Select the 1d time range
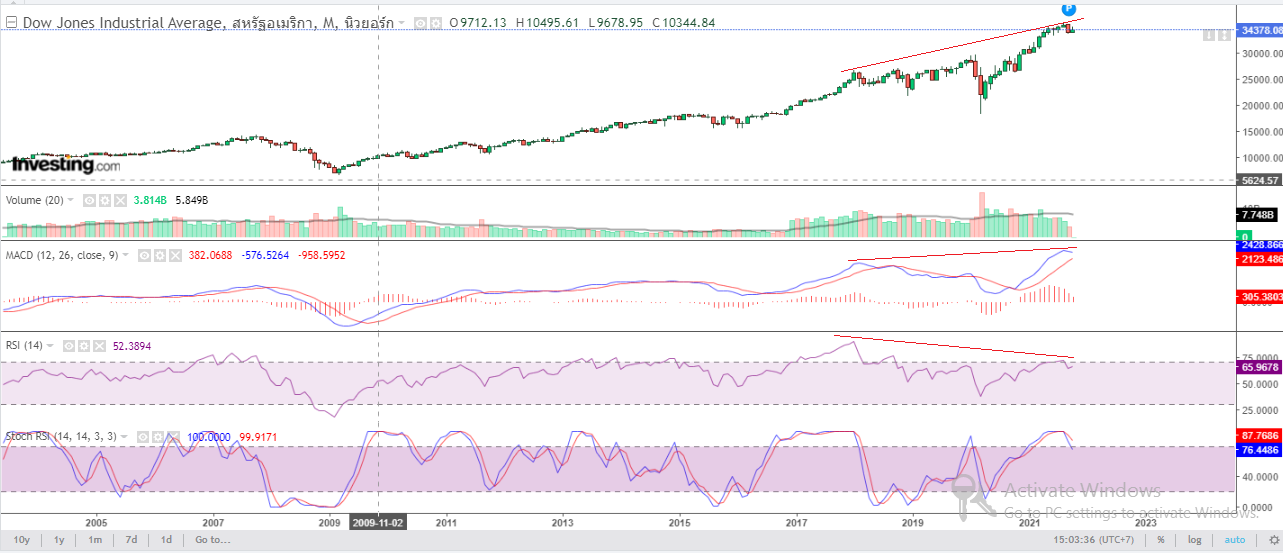 tap(166, 540)
